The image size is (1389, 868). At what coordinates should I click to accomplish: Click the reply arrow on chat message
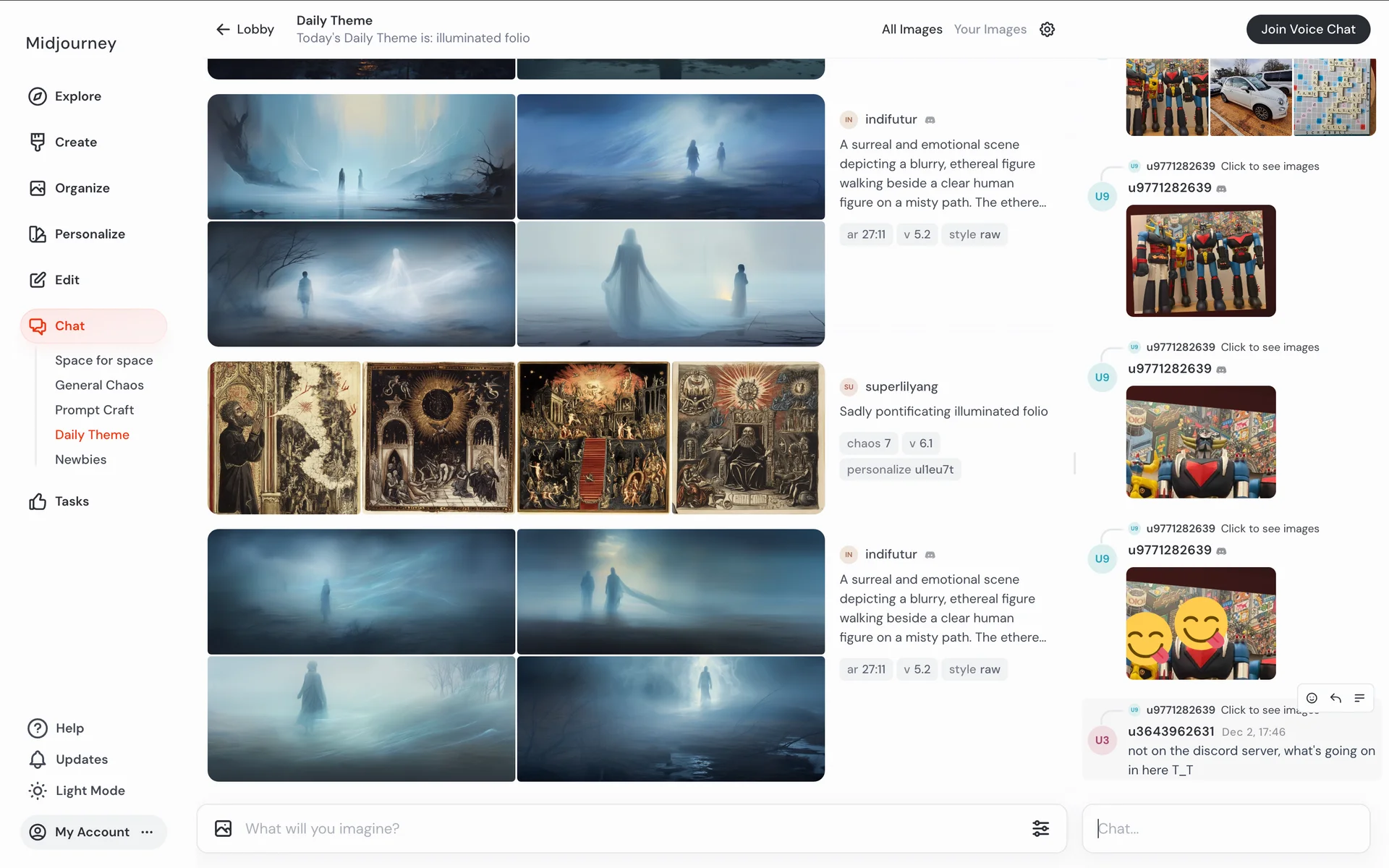coord(1335,698)
